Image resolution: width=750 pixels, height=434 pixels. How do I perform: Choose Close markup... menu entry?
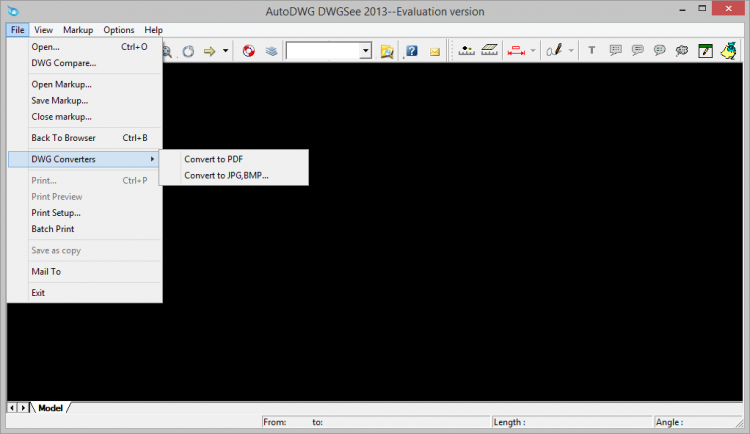click(85, 117)
